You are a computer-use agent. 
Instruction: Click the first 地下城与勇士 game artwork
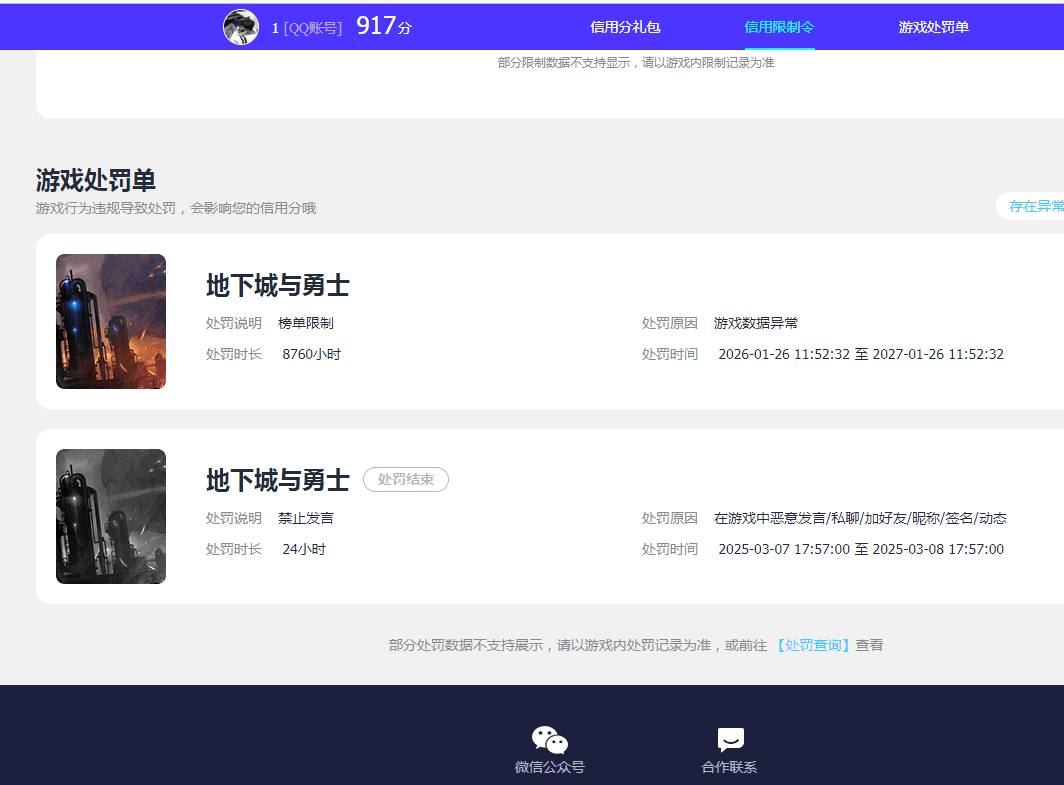pyautogui.click(x=110, y=321)
